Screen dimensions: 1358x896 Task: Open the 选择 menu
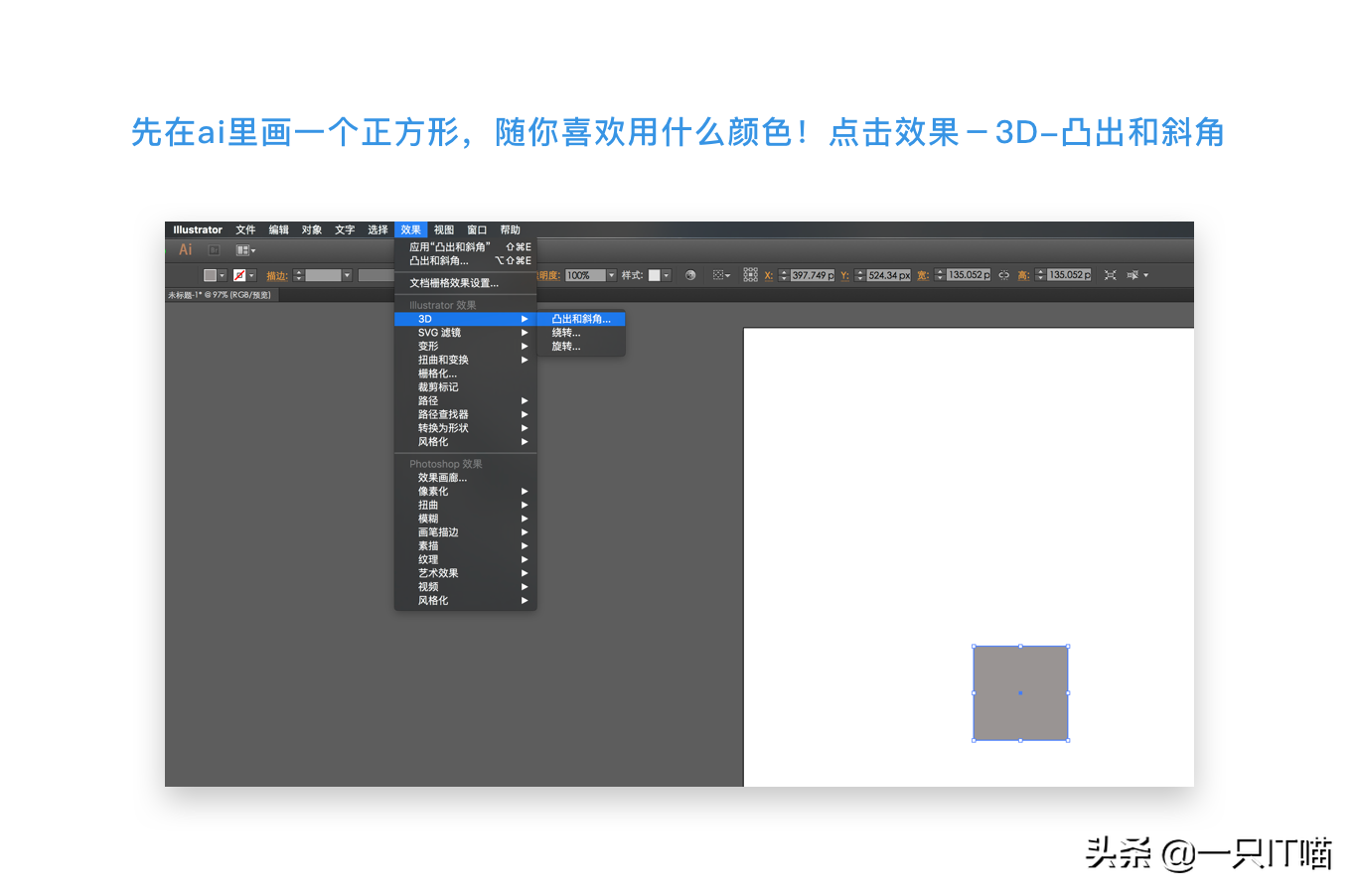tap(377, 229)
